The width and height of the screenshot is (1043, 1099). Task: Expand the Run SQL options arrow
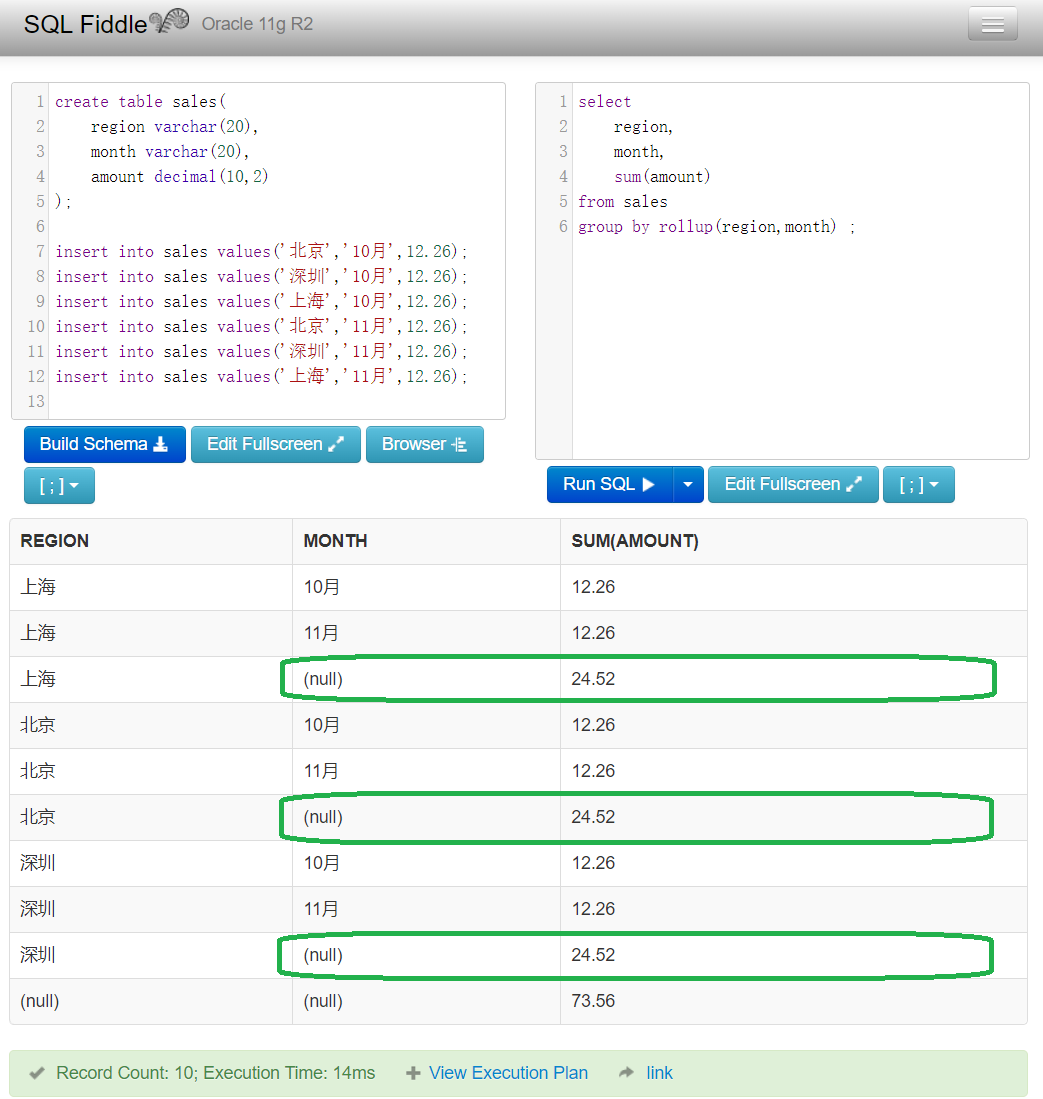tap(688, 484)
